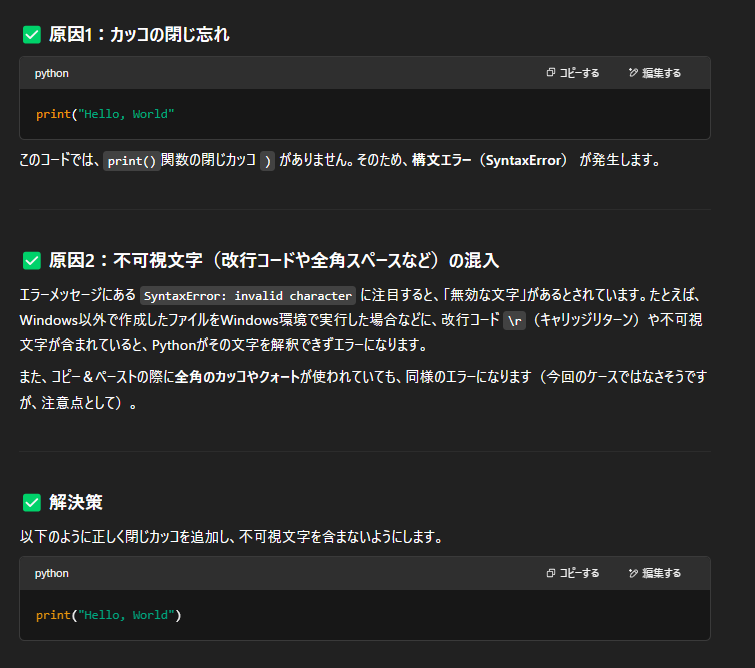Click the green checkmark beside 原因1 heading
Screen dimensions: 755x668
(x=32, y=35)
